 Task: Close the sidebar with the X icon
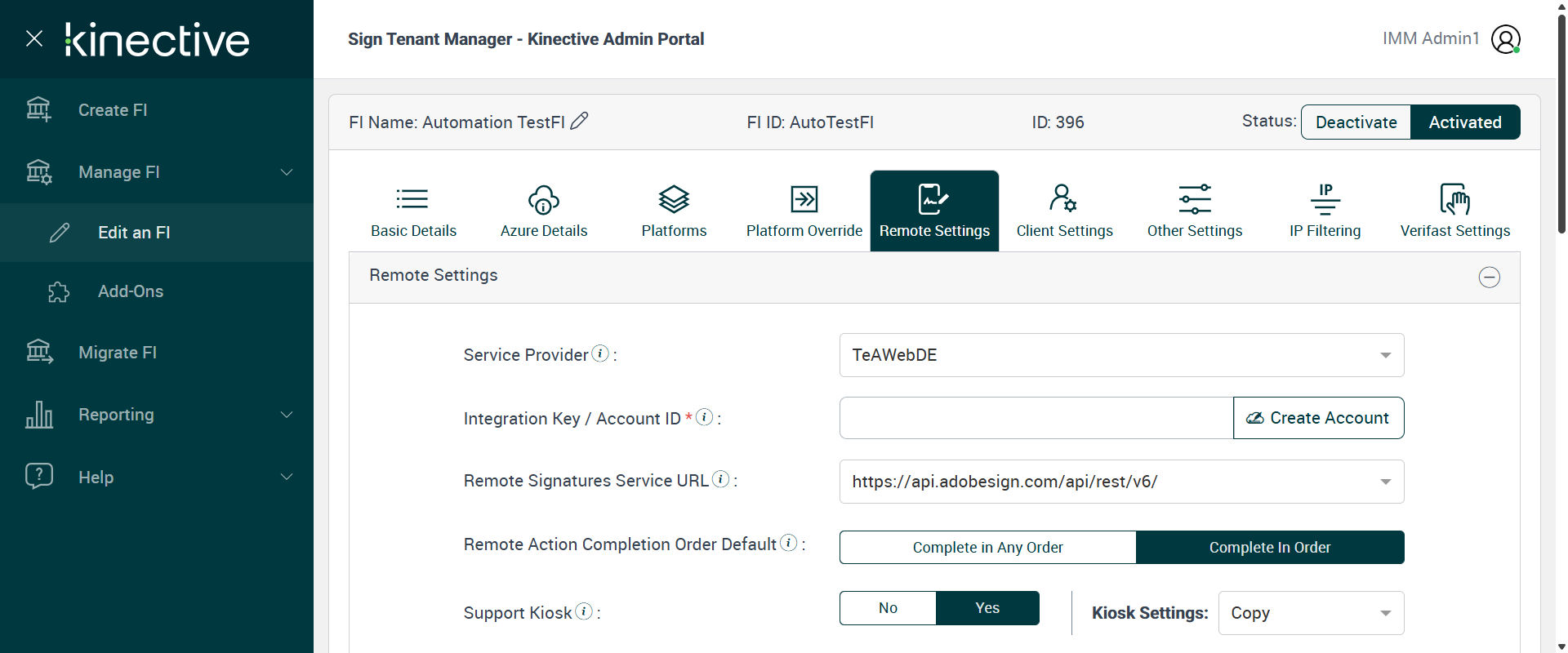point(34,38)
